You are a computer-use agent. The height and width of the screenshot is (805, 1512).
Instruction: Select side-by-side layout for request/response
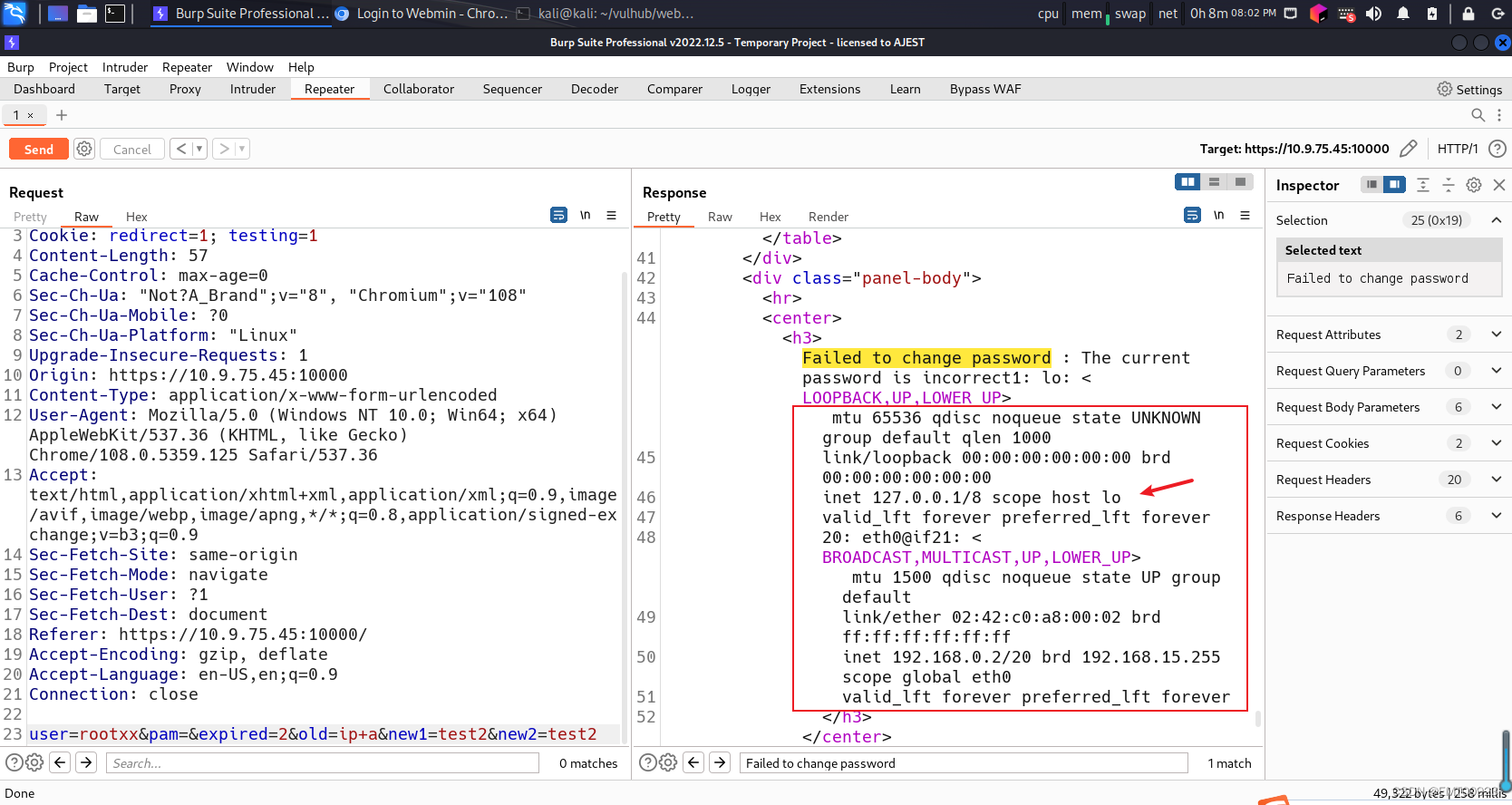point(1187,182)
